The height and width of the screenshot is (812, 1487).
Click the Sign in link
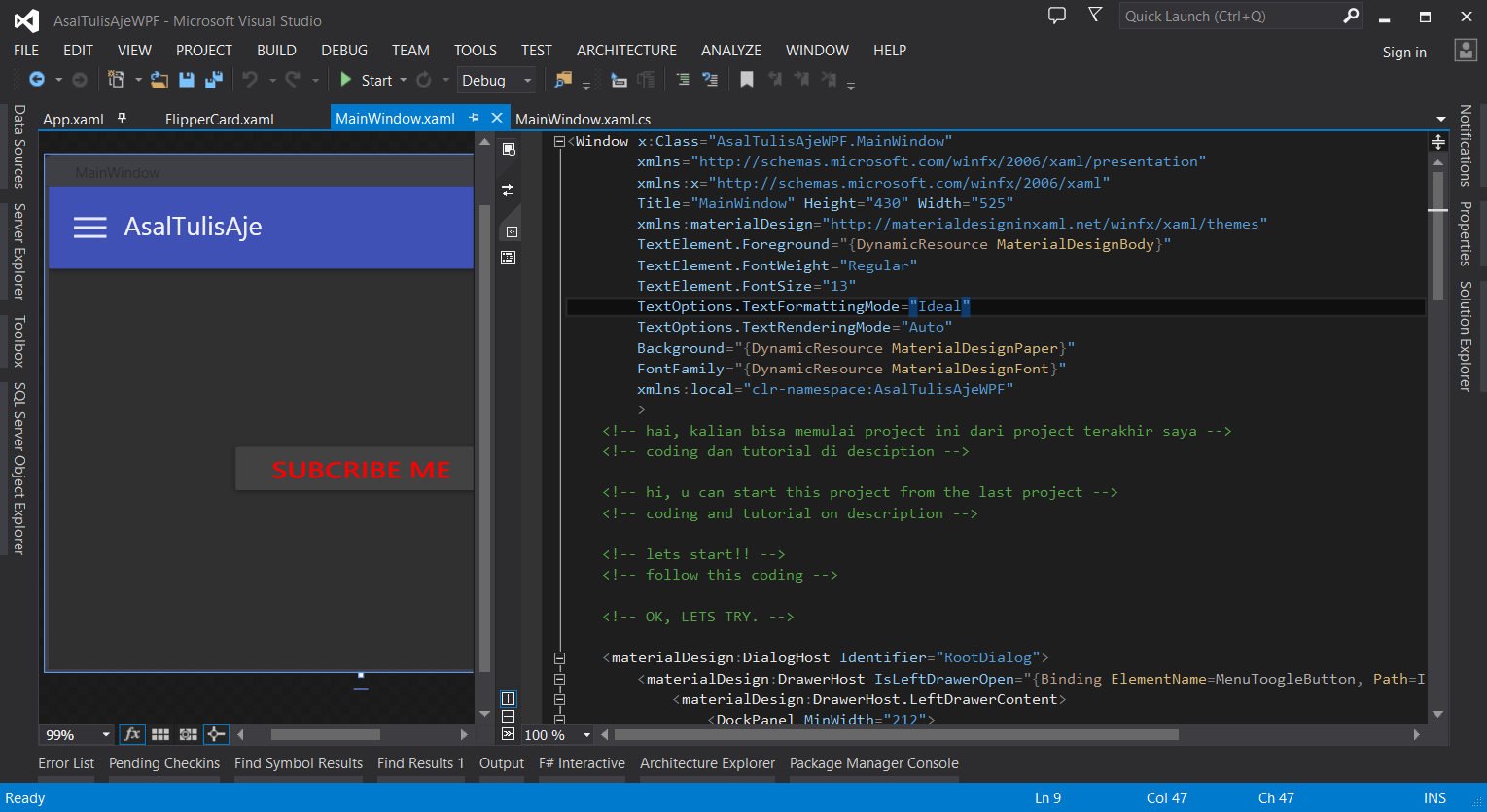[1403, 52]
